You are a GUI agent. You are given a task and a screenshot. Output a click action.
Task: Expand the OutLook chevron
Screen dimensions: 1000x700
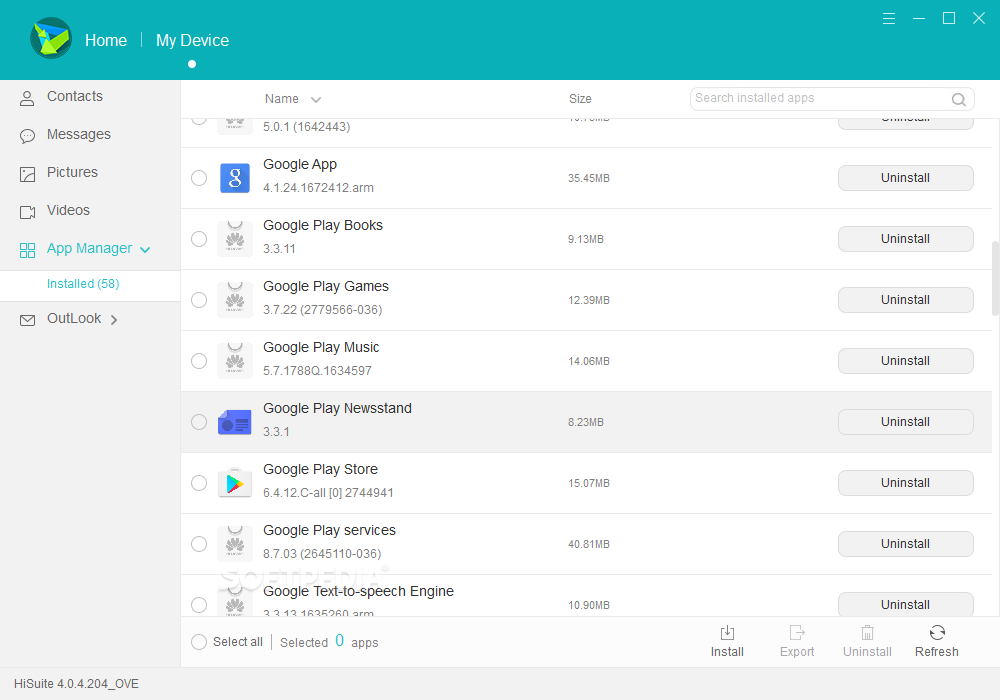pos(114,320)
